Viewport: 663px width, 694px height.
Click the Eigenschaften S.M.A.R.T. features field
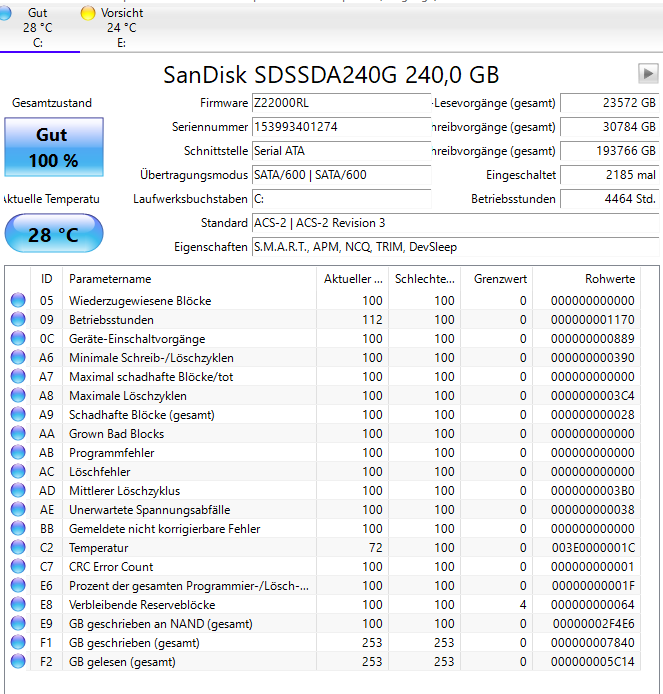(455, 247)
